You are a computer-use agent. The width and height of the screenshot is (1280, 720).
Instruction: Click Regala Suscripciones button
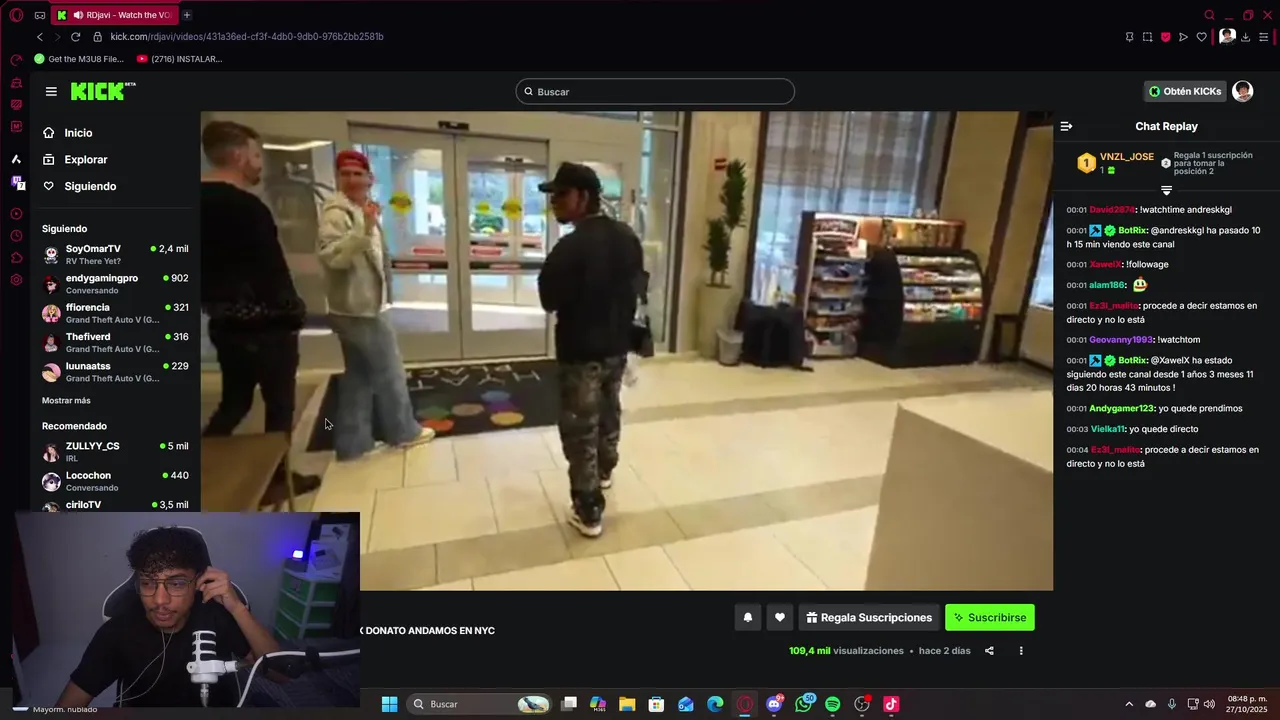(869, 618)
